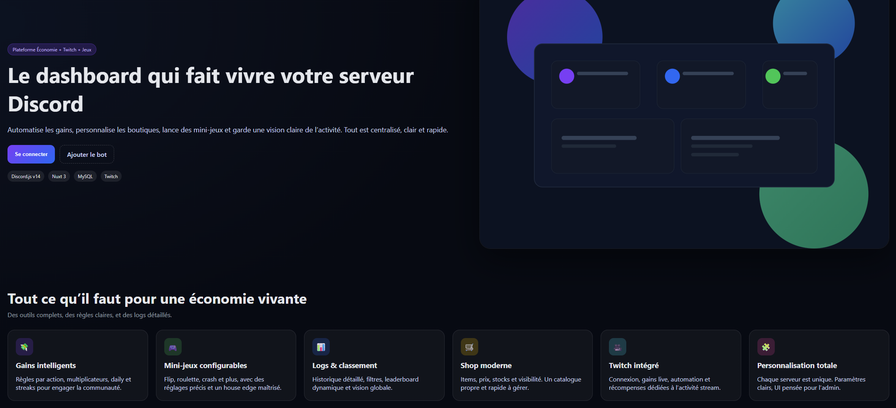Select the Discord.js v14 tag
Screen dimensions: 896x408
(x=25, y=176)
